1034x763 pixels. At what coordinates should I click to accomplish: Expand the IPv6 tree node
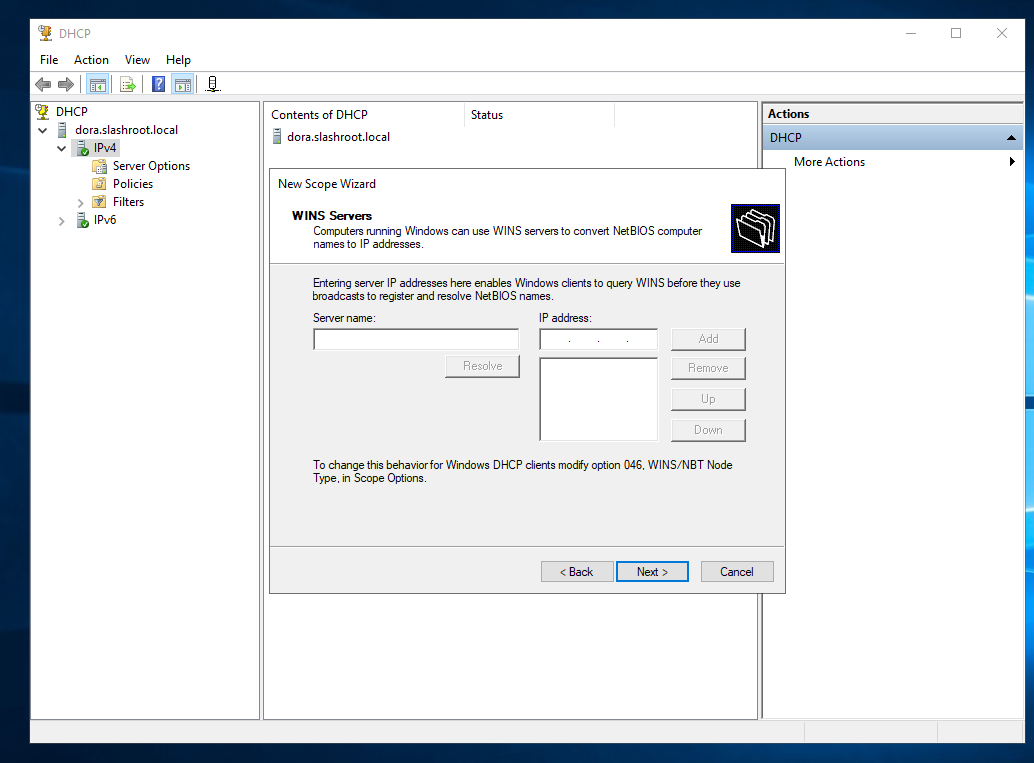point(62,220)
